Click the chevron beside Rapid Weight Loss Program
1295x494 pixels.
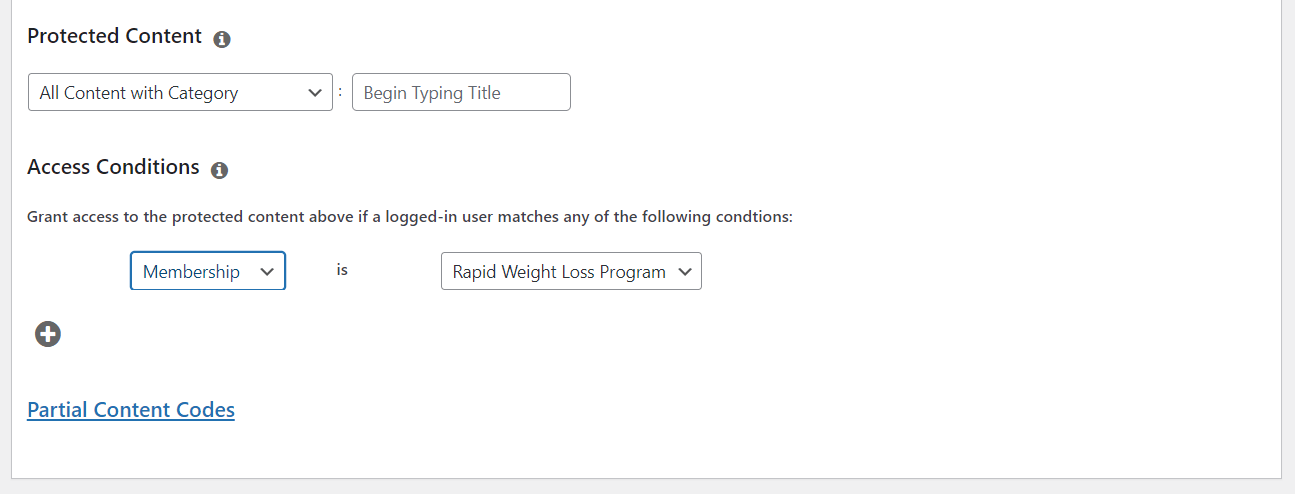pyautogui.click(x=685, y=271)
